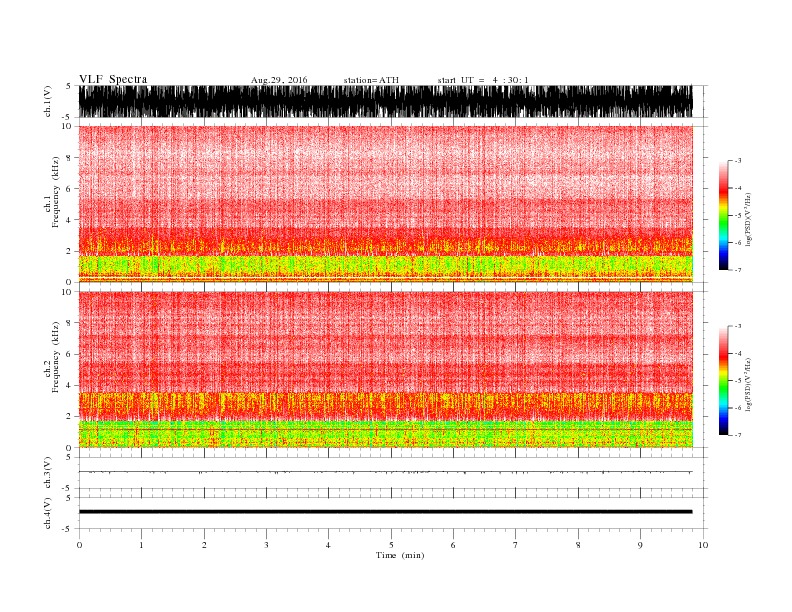Click the '8' kHz tick on ch.1 frequency axis
This screenshot has width=792, height=612.
click(69, 158)
